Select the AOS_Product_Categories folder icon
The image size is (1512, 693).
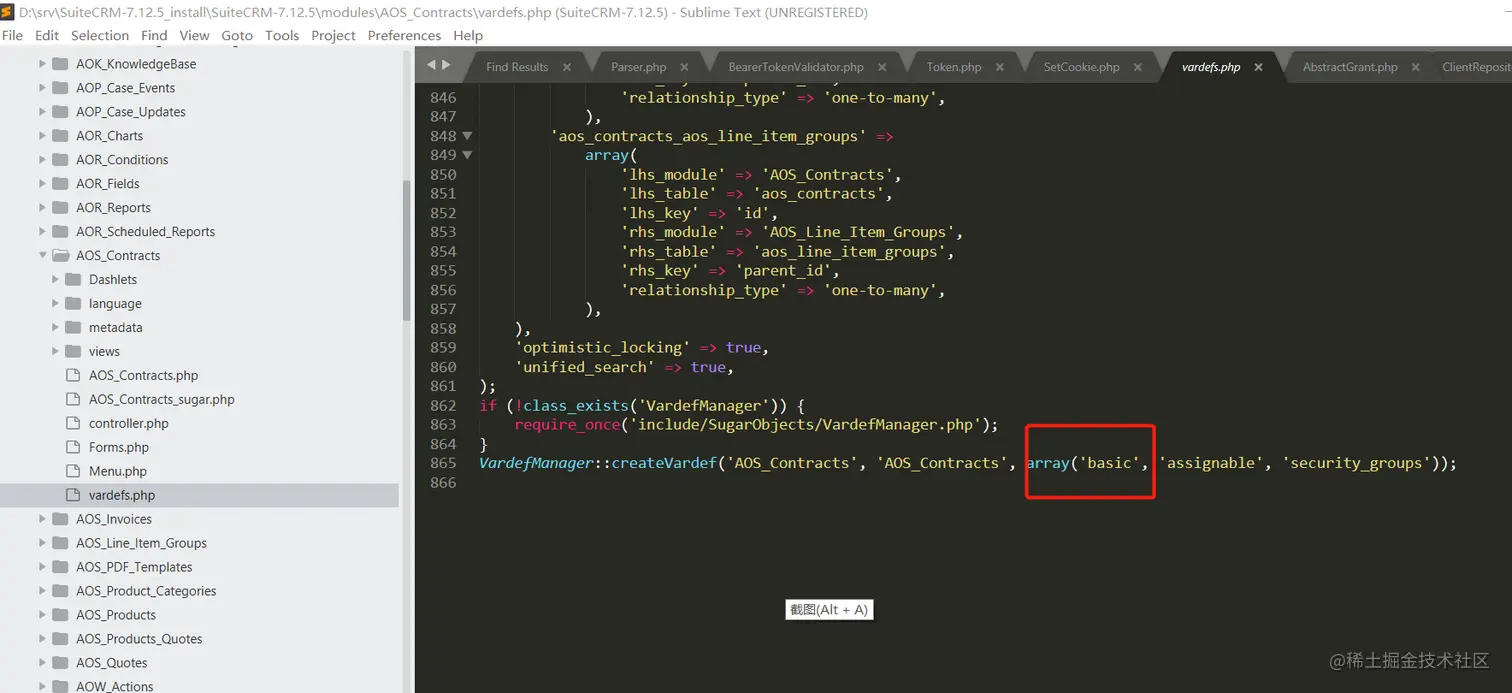click(x=60, y=591)
